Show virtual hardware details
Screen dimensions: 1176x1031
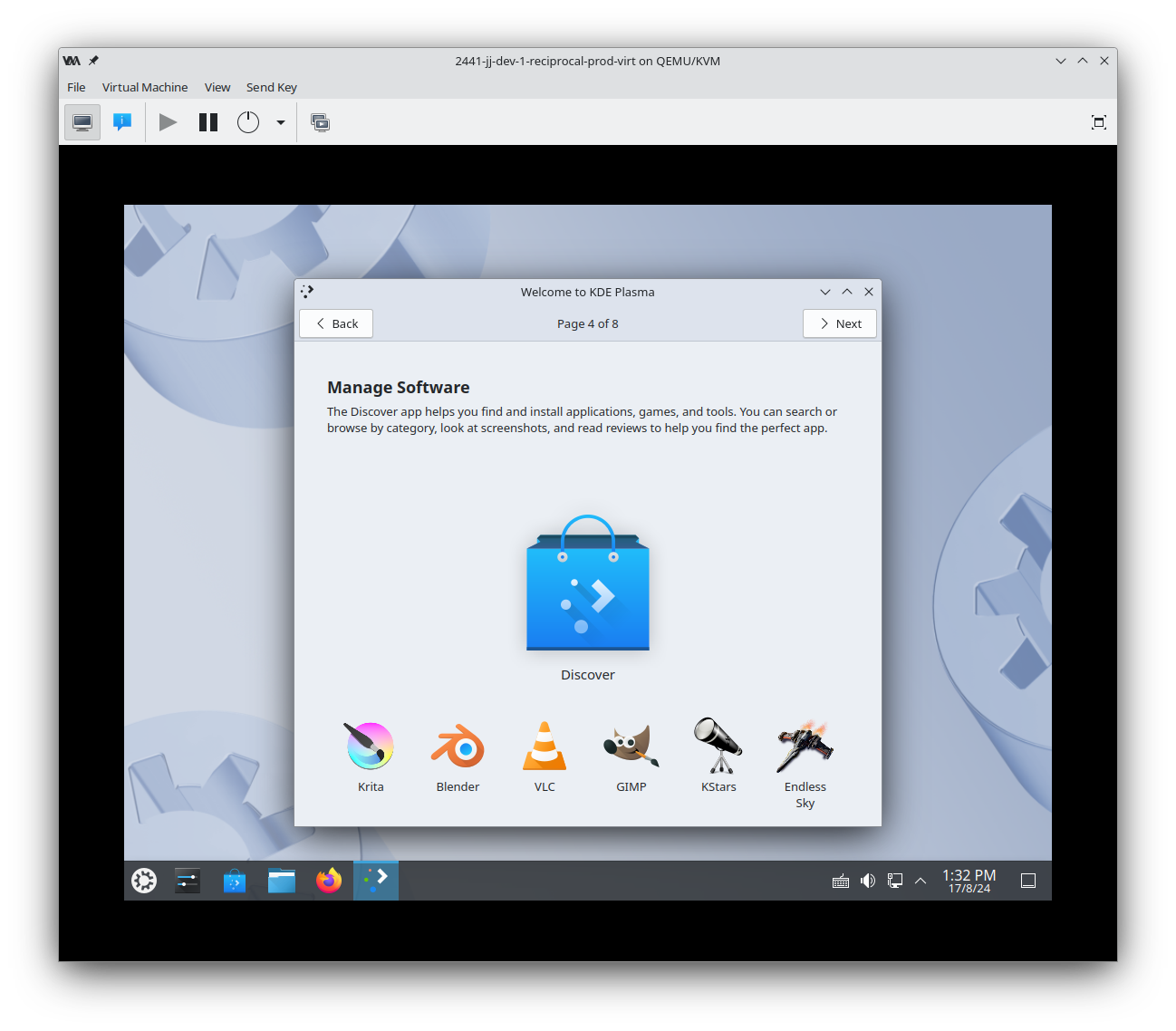point(122,122)
